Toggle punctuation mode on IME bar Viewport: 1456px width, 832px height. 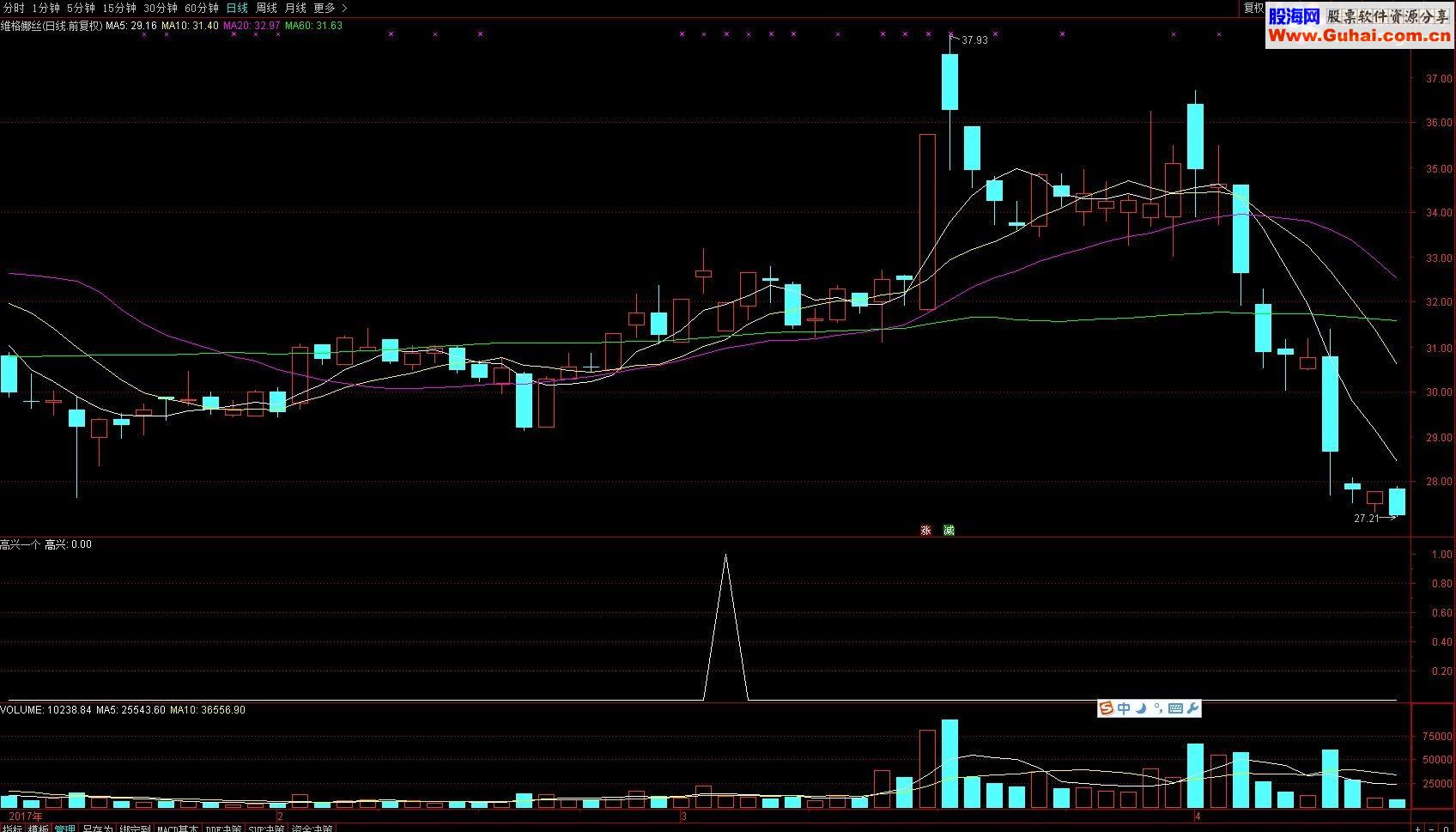point(1158,708)
